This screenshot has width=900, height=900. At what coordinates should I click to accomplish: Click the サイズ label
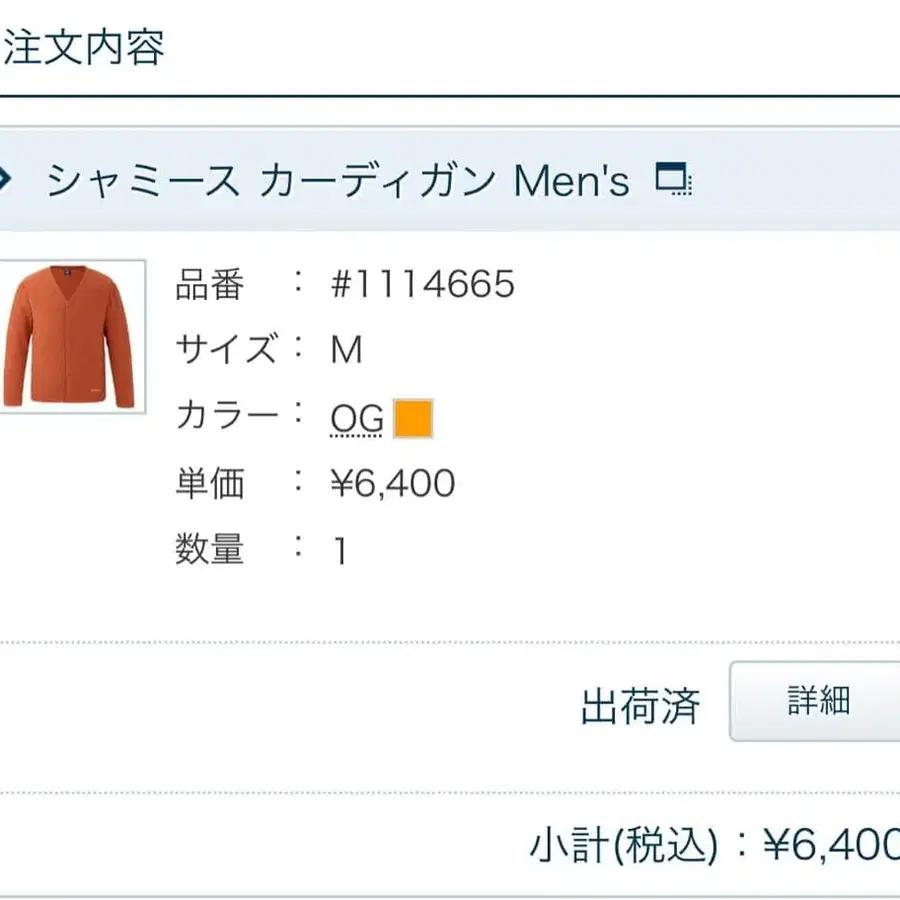(x=227, y=350)
